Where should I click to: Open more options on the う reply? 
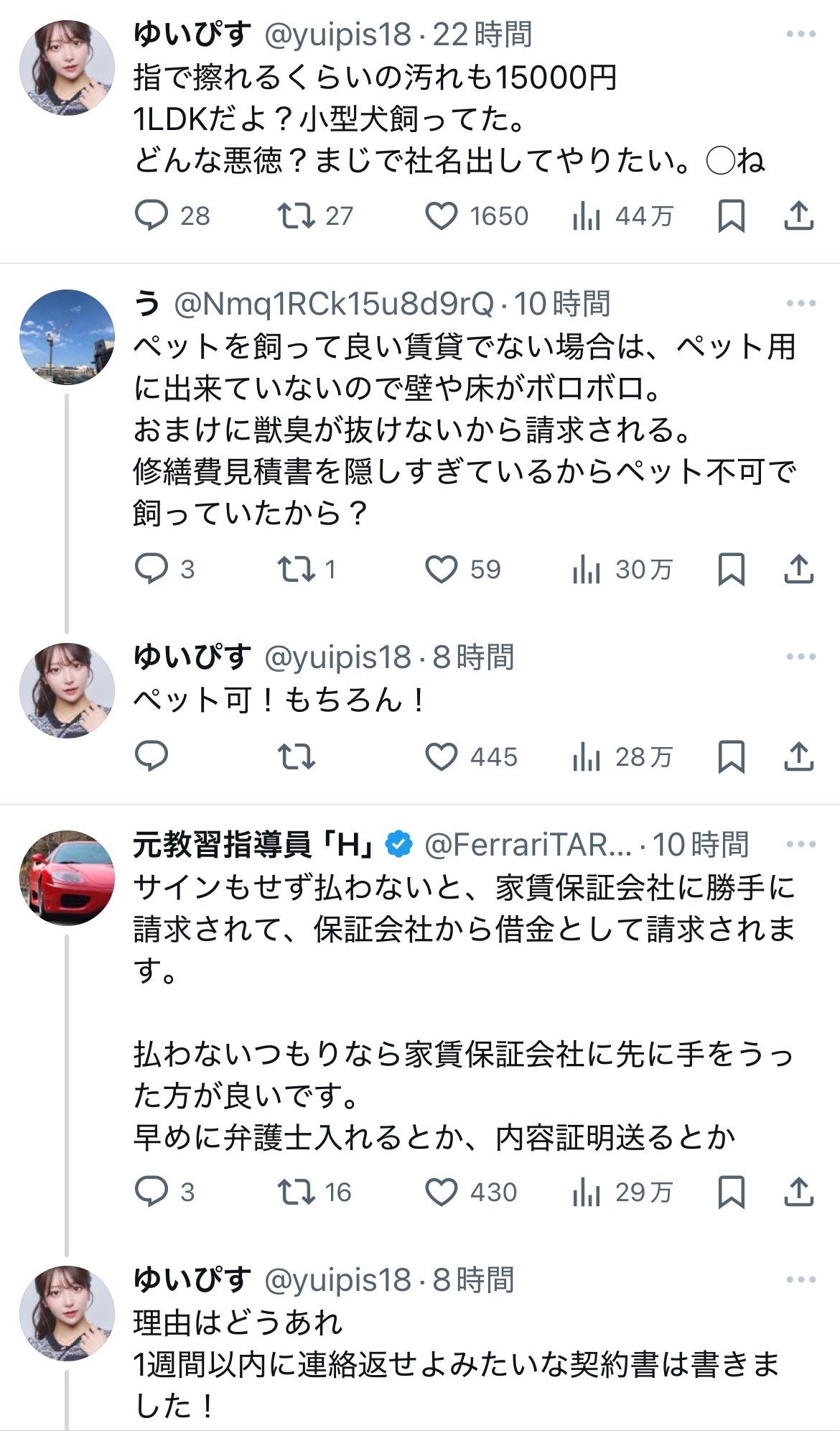coord(801,303)
